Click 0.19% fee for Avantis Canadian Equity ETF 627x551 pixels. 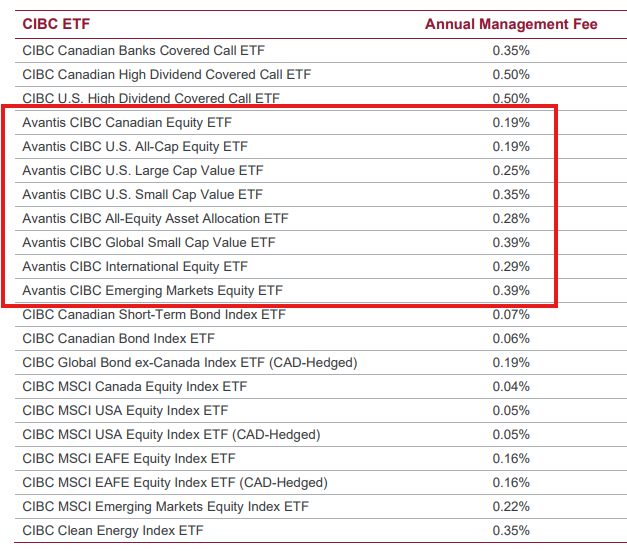click(511, 123)
